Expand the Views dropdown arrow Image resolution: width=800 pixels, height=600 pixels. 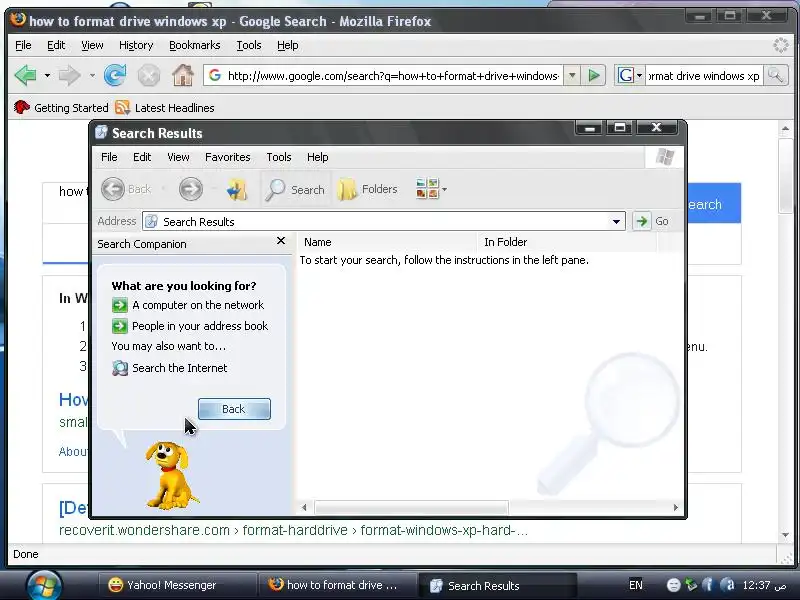click(x=444, y=189)
